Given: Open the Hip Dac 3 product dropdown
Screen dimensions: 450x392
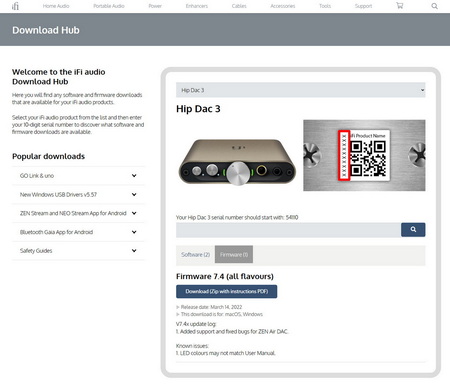Looking at the screenshot, I should [x=301, y=90].
